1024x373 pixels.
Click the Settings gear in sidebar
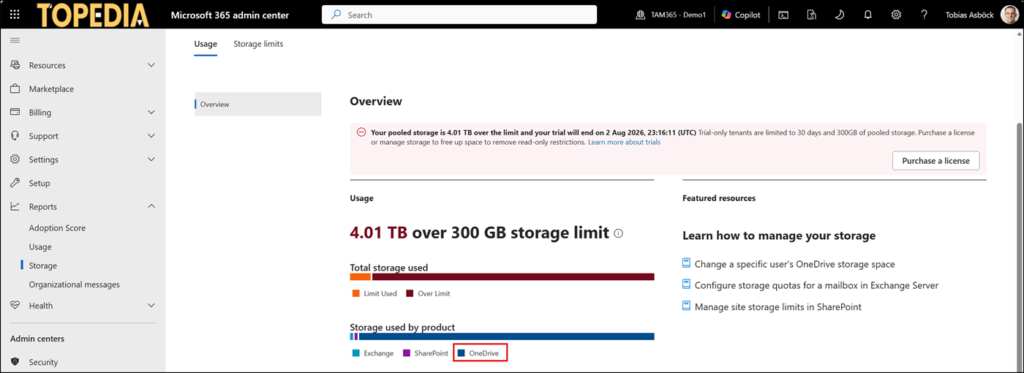coord(15,159)
